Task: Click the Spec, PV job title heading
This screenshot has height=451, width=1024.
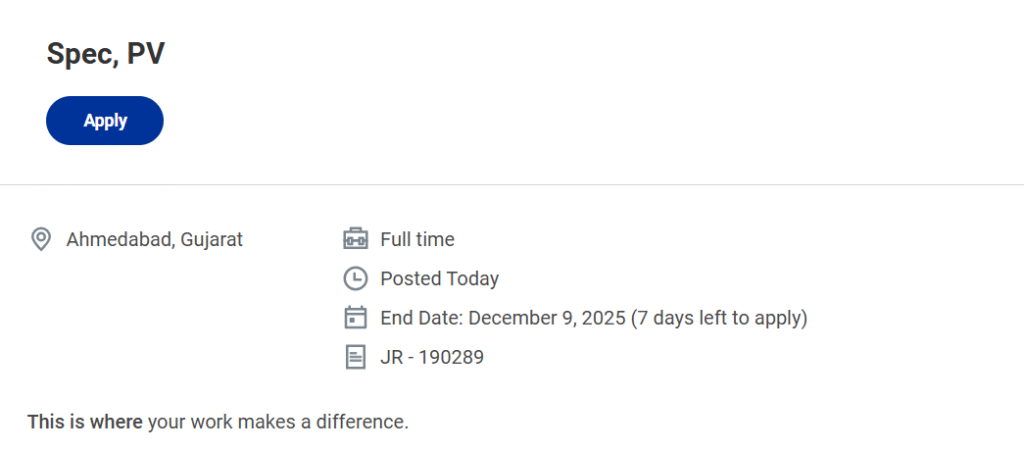Action: coord(106,55)
